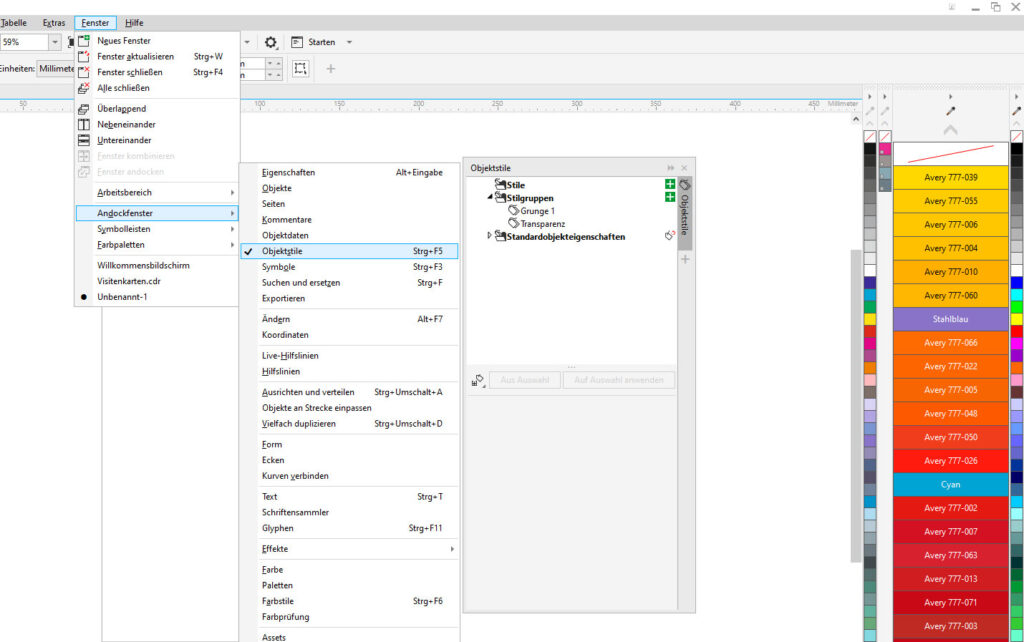This screenshot has width=1024, height=642.
Task: Click the plus icon in property bar
Action: coord(330,68)
